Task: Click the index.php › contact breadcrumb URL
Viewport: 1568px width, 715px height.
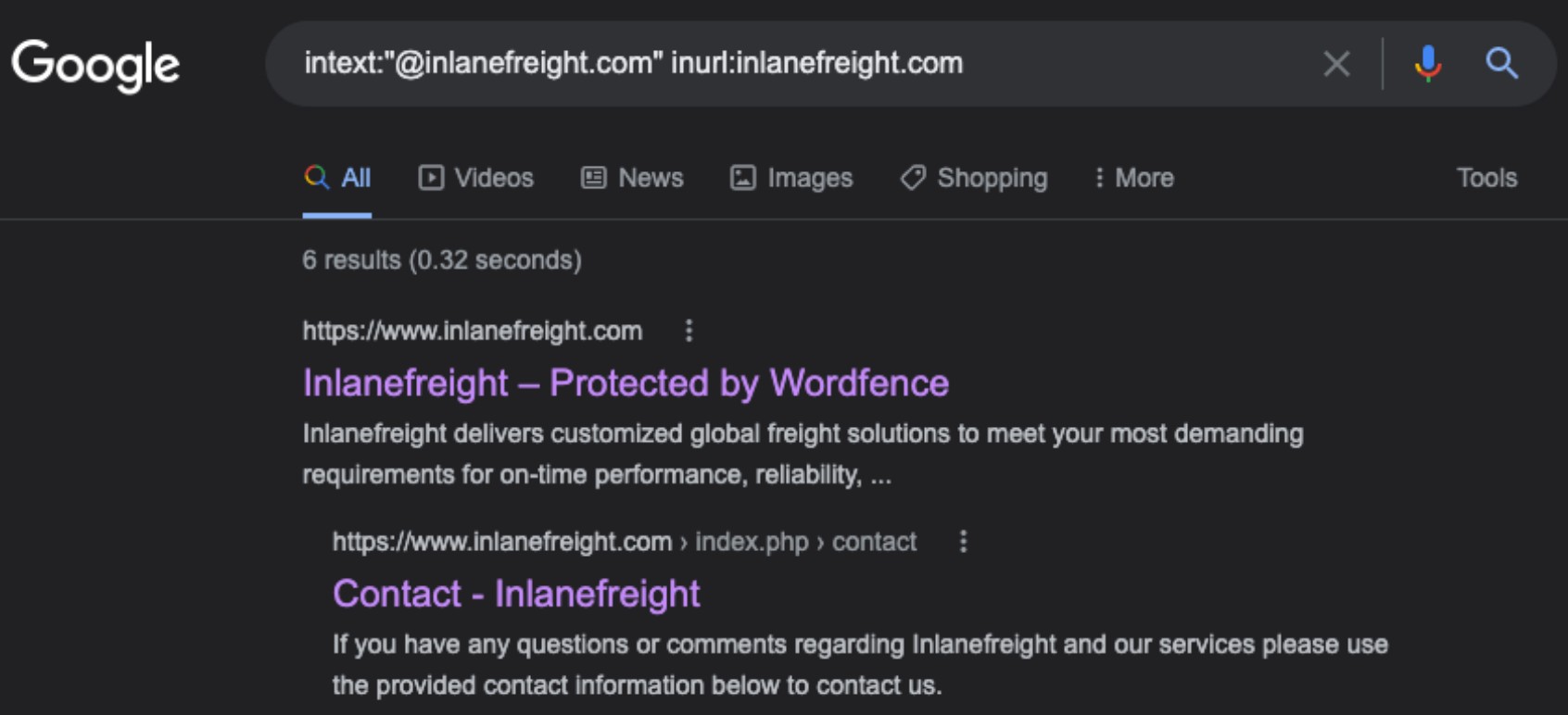Action: click(x=805, y=541)
